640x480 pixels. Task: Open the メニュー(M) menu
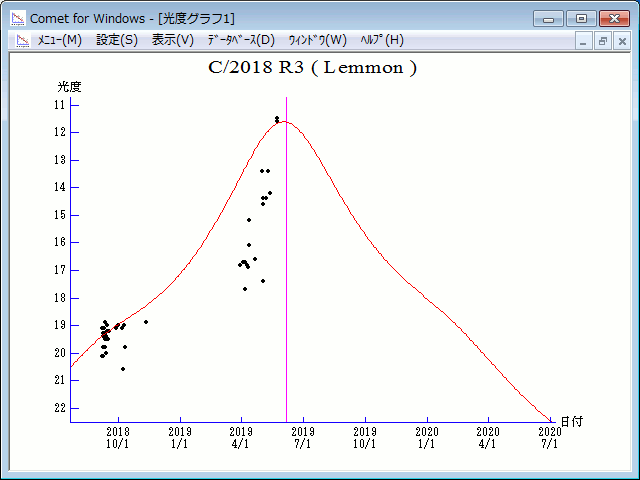(x=59, y=40)
